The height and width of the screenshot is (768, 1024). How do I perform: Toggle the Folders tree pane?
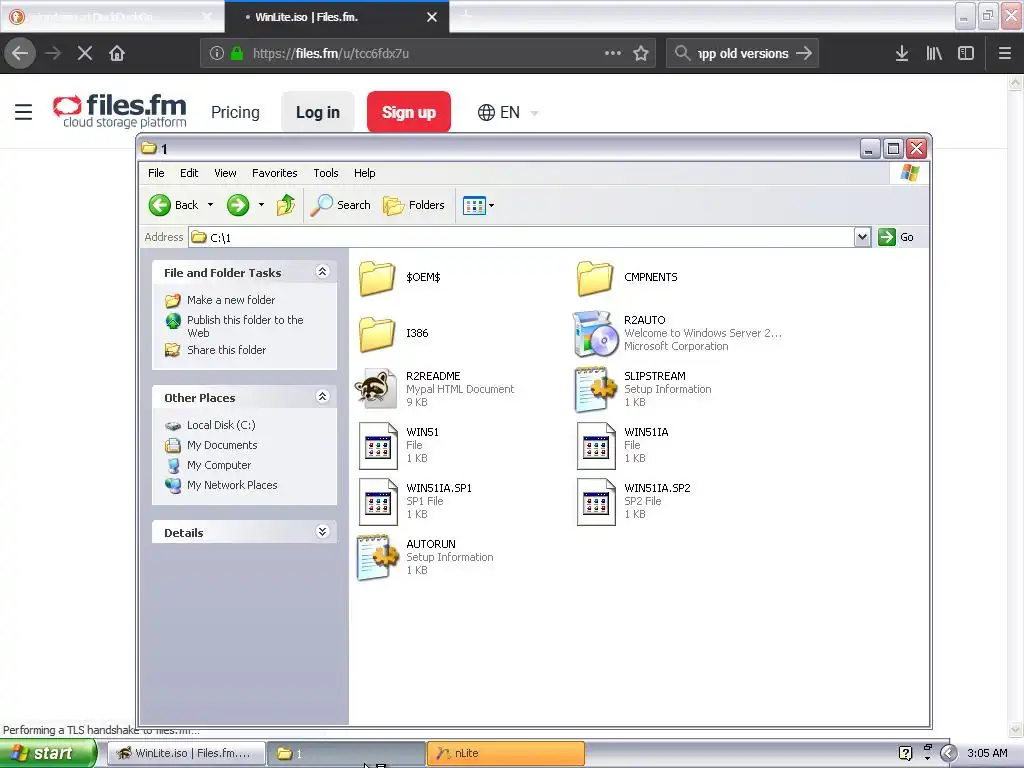click(413, 205)
